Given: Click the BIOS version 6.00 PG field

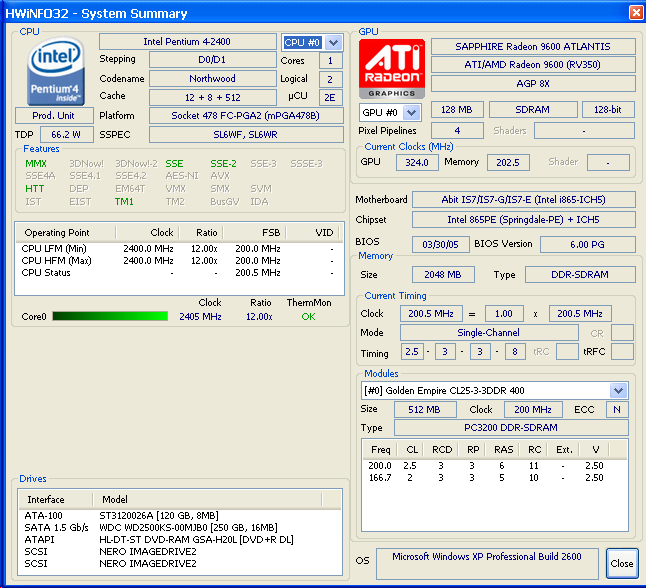Looking at the screenshot, I should pyautogui.click(x=587, y=245).
